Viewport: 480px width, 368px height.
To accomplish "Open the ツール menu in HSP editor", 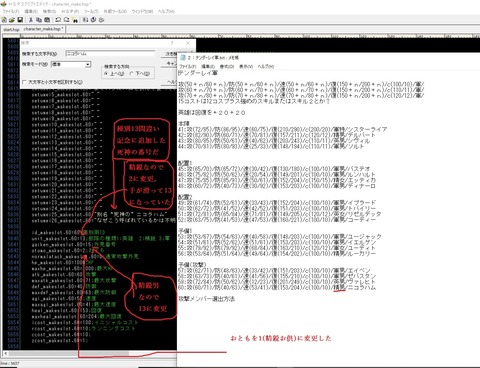I will click(x=91, y=11).
